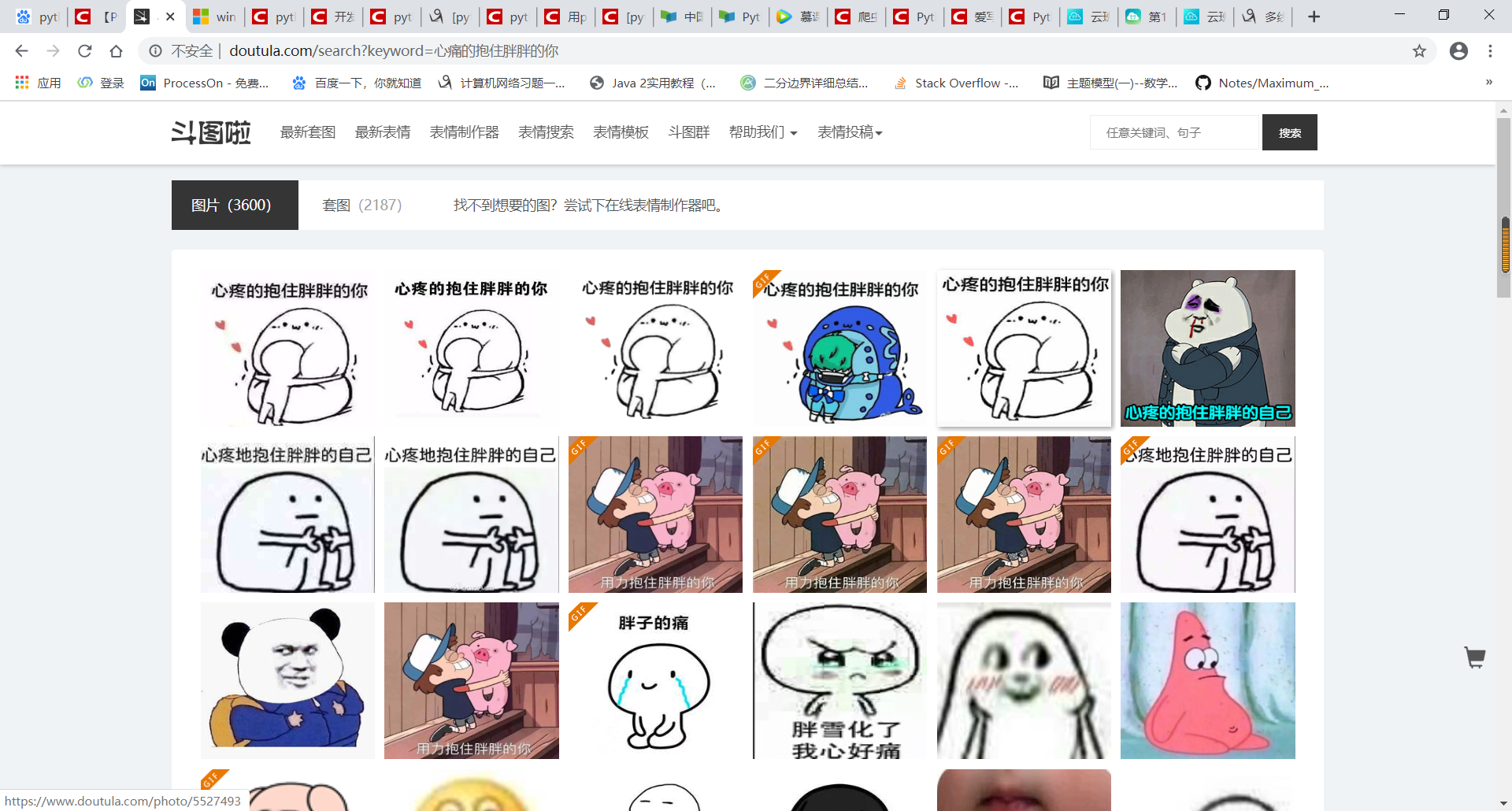Image resolution: width=1512 pixels, height=811 pixels.
Task: Open Chrome's three-dot menu
Action: (x=1490, y=51)
